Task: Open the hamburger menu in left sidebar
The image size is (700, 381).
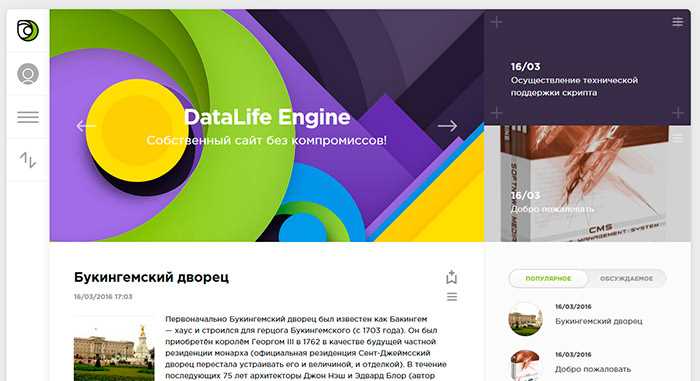Action: 28,117
